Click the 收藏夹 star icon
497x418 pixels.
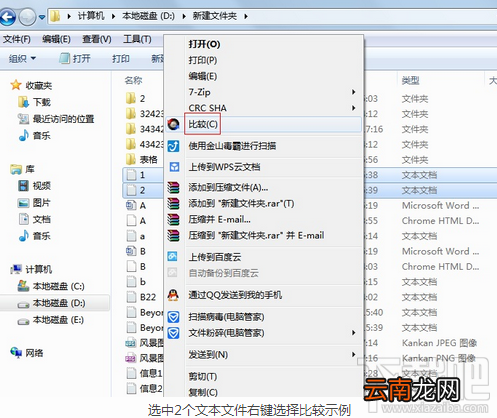point(16,85)
